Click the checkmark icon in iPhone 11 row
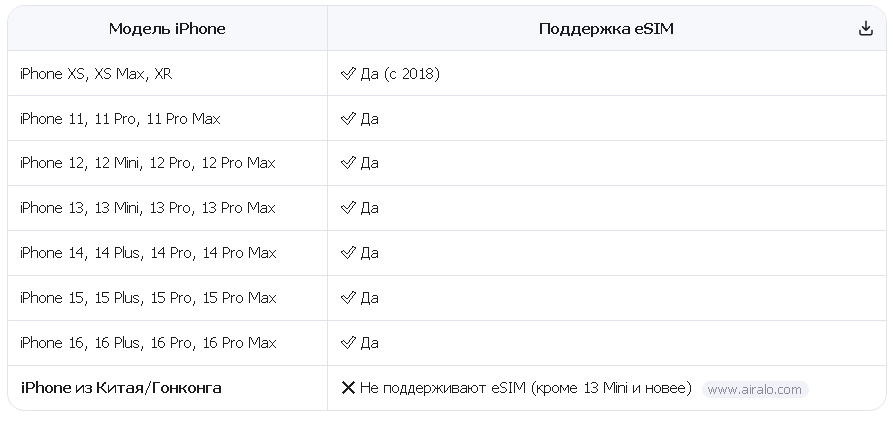This screenshot has height=422, width=893. pyautogui.click(x=348, y=119)
